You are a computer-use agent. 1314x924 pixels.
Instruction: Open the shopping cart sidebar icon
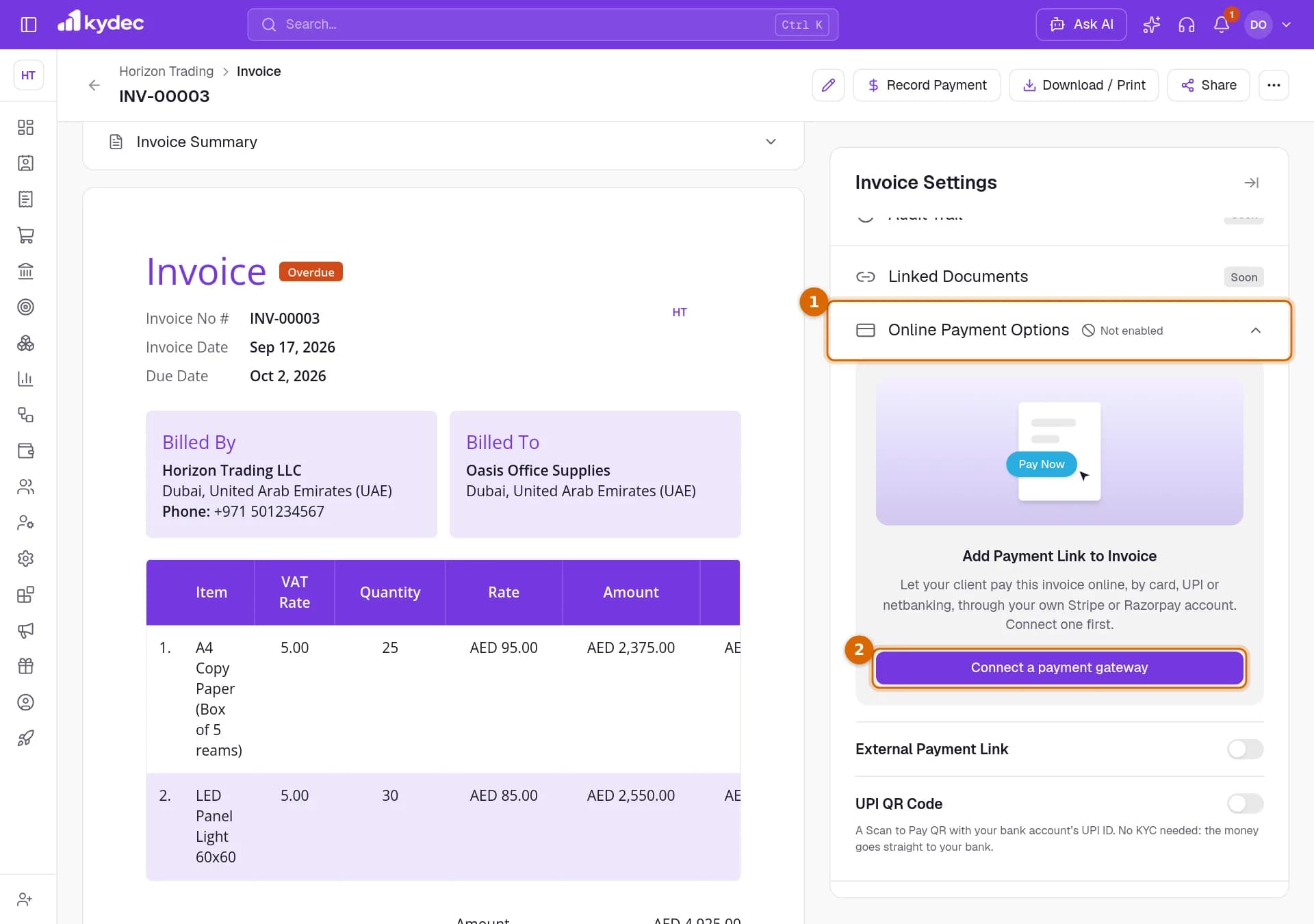pos(25,235)
